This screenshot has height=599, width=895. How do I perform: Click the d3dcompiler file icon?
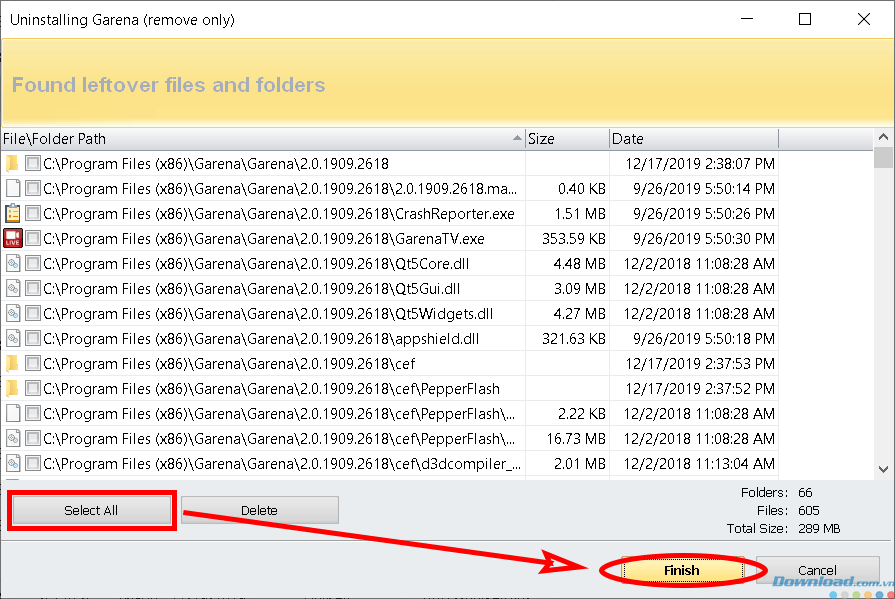(x=12, y=464)
